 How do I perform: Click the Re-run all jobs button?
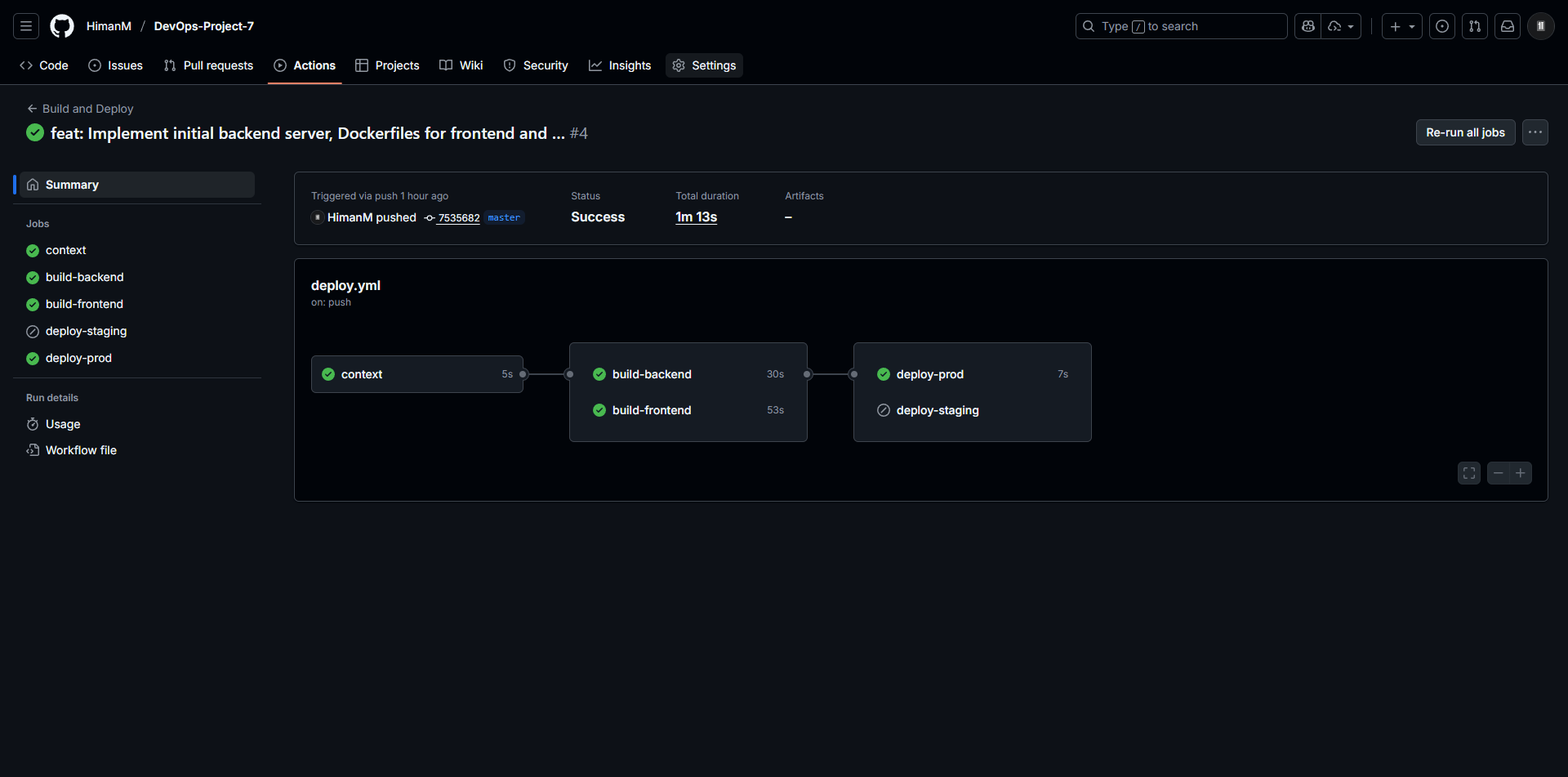(1465, 132)
